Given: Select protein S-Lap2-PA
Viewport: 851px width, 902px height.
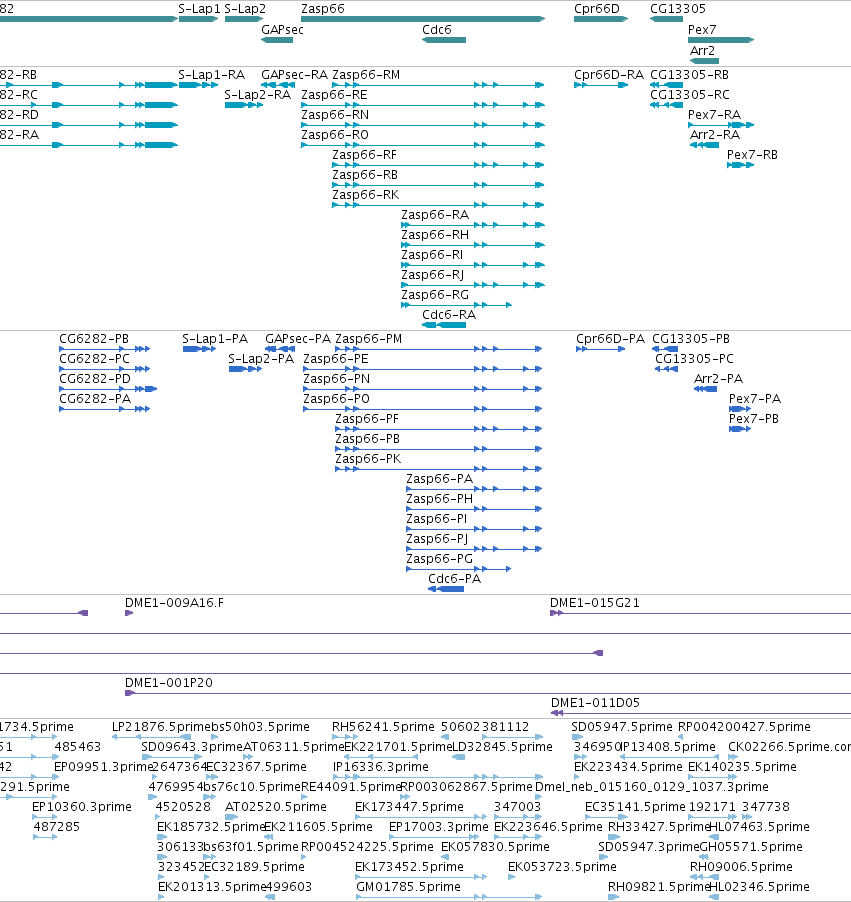Looking at the screenshot, I should pos(245,369).
